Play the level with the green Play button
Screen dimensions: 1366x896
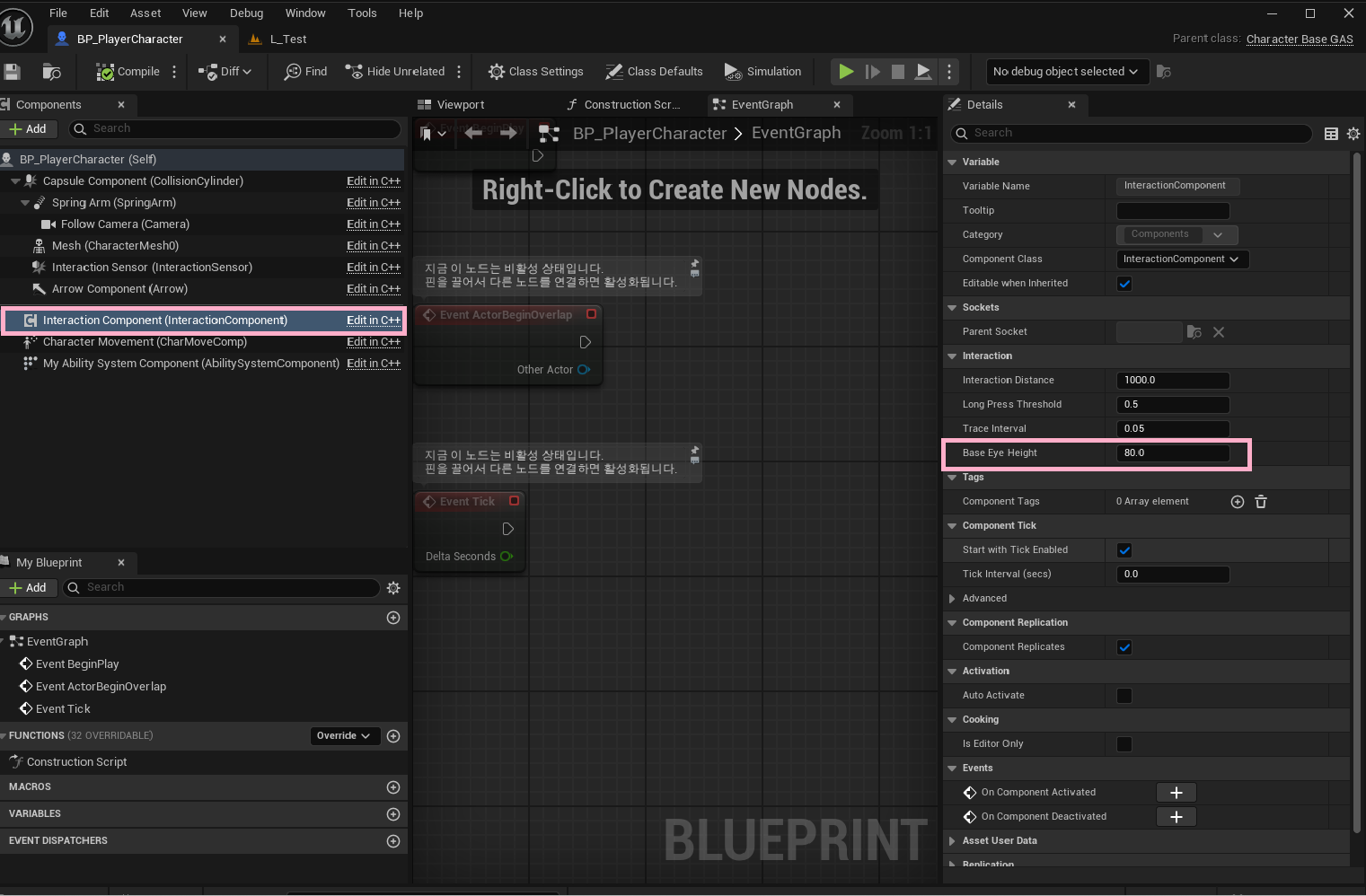coord(846,72)
